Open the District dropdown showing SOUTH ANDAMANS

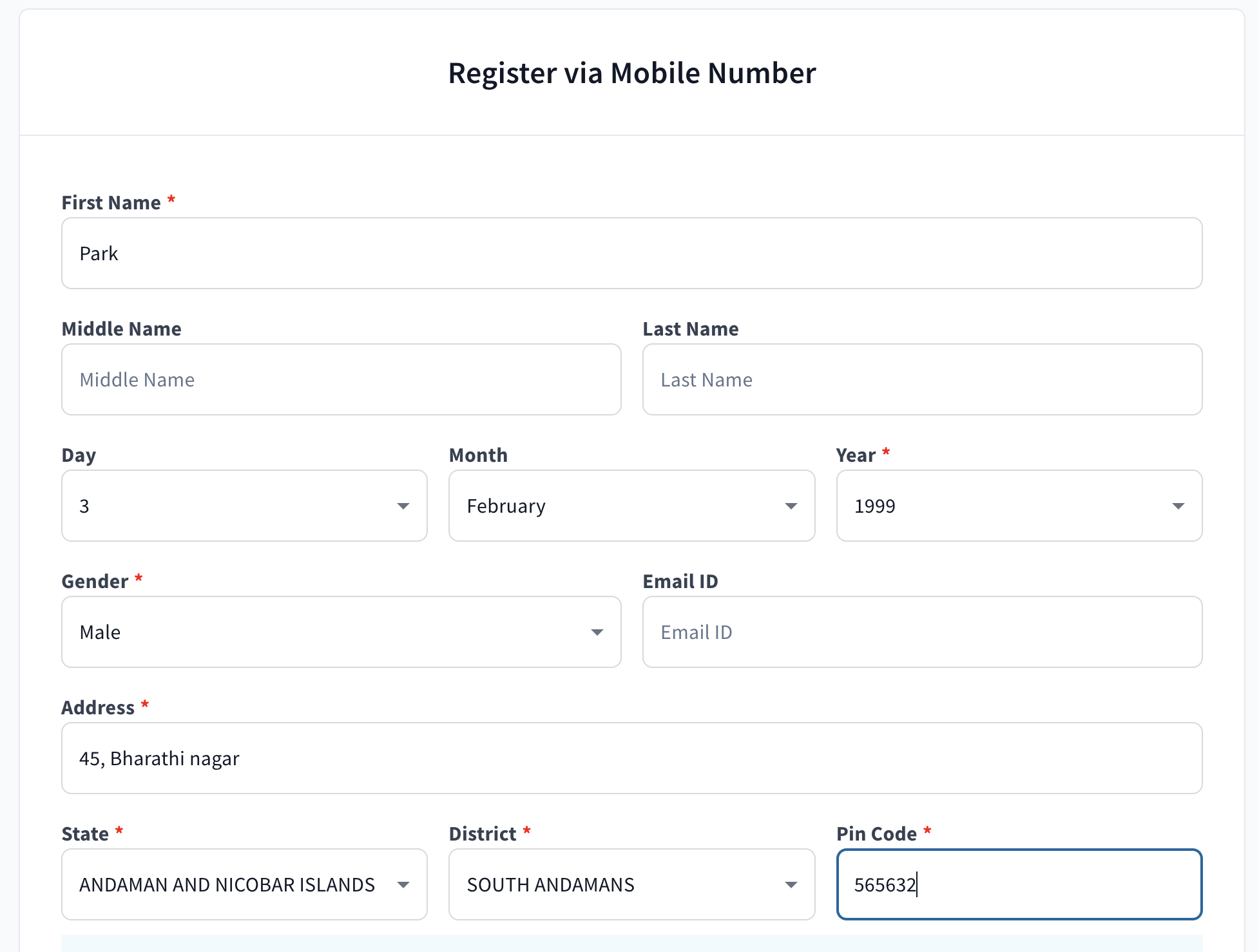coord(631,884)
